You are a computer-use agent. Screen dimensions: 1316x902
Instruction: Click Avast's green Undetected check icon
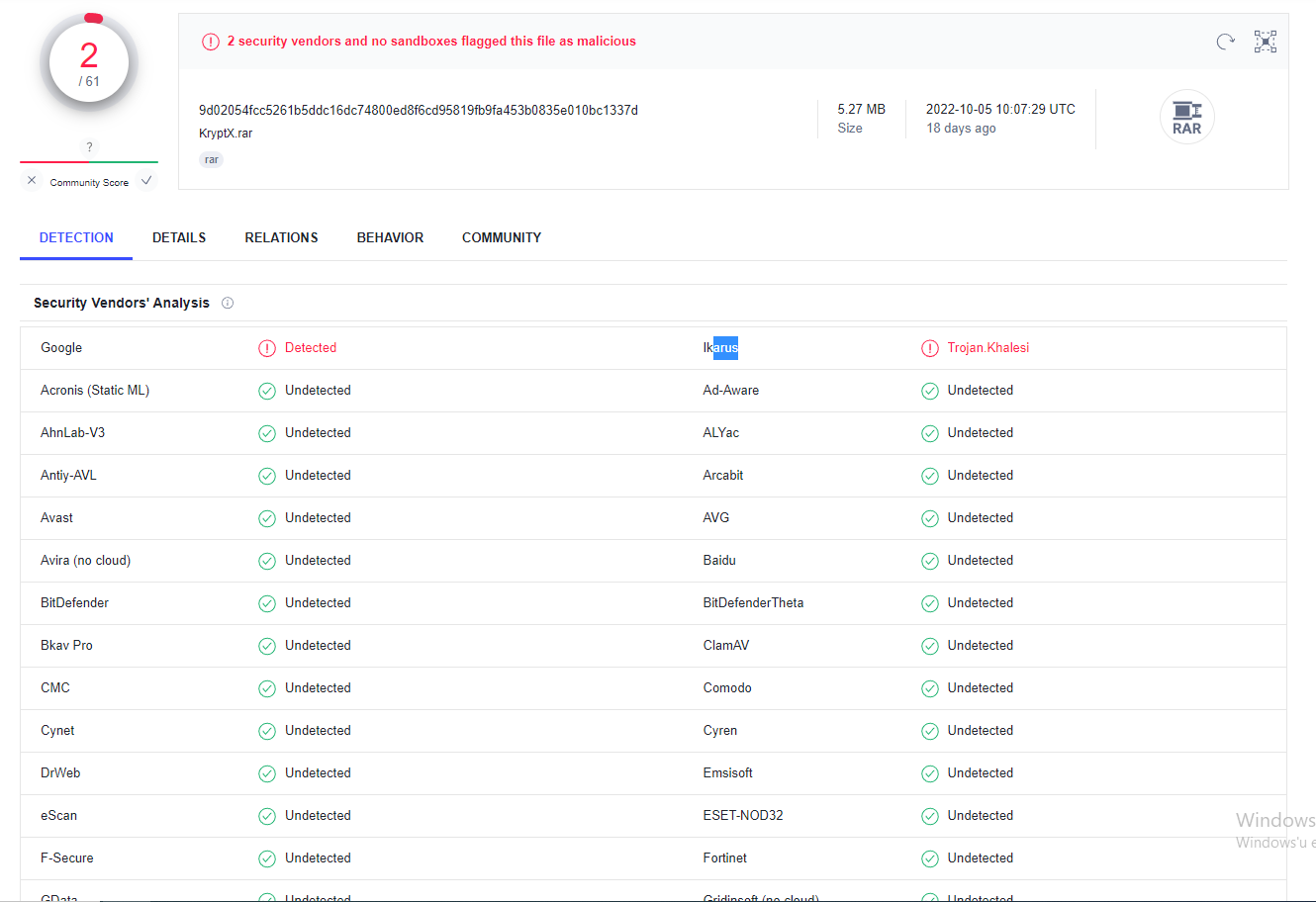[x=266, y=518]
